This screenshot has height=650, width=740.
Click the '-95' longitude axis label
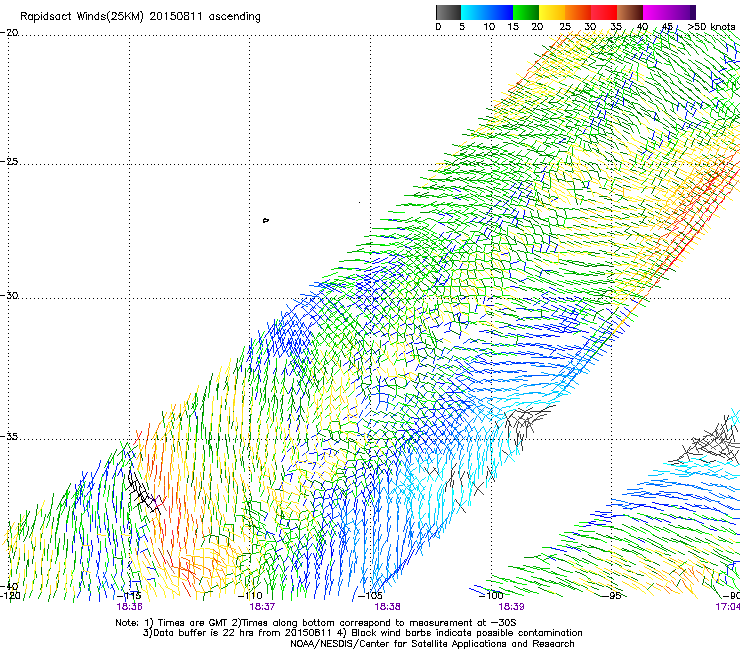click(612, 596)
